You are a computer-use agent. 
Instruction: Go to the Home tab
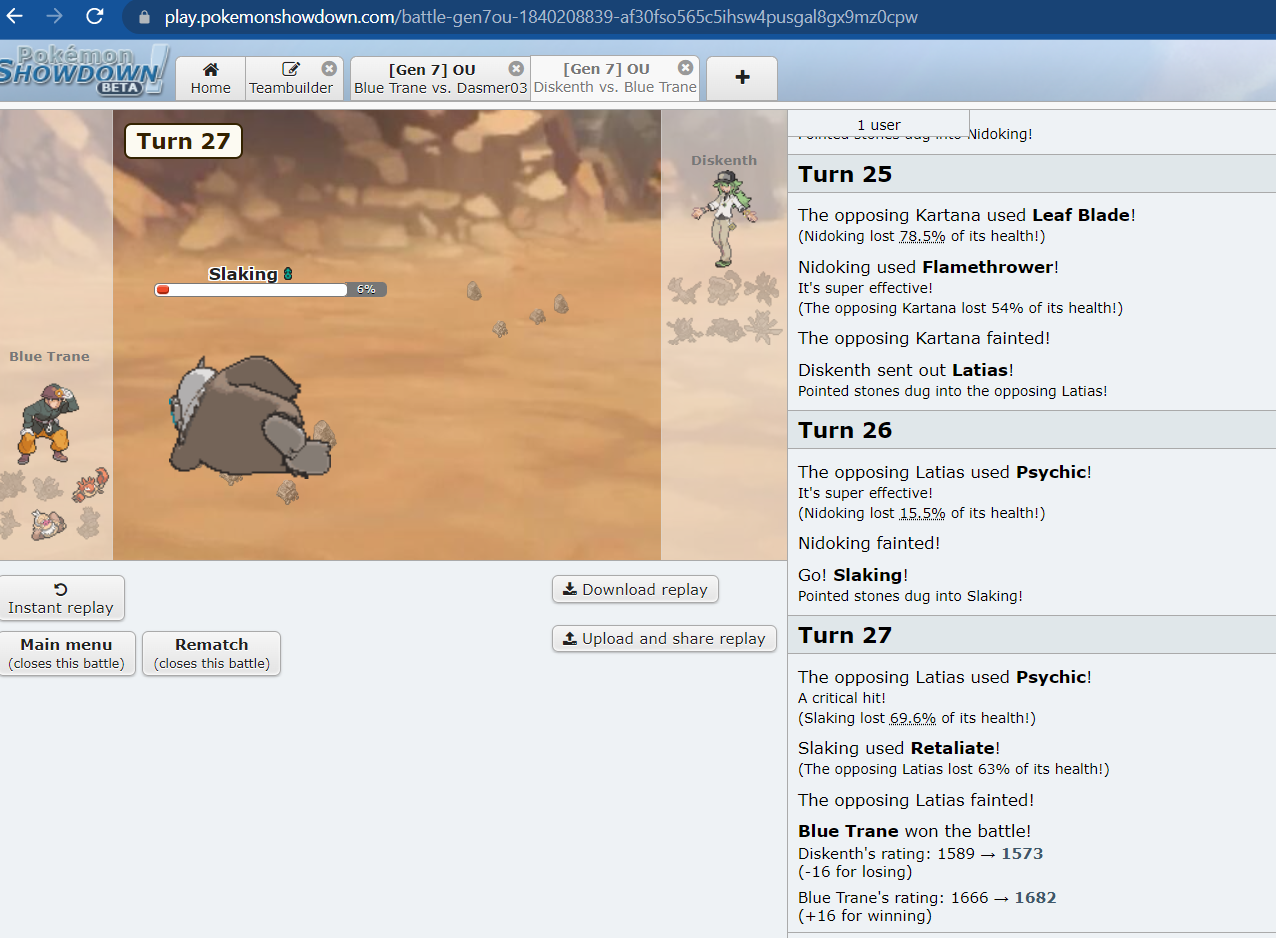pos(211,78)
